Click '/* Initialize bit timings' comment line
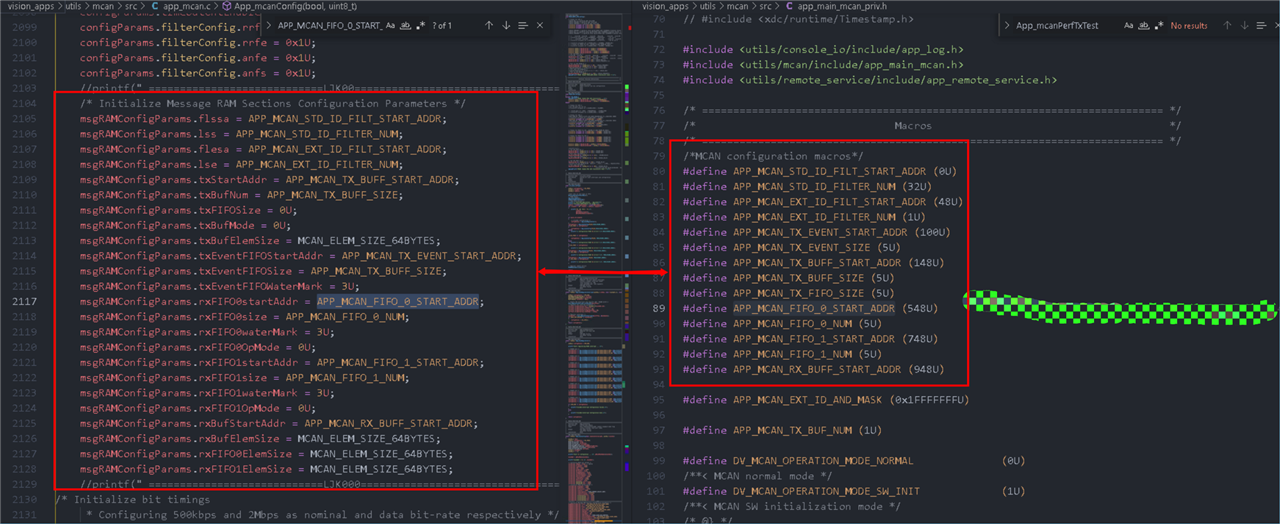Screen dimensions: 1280x524 pos(132,499)
